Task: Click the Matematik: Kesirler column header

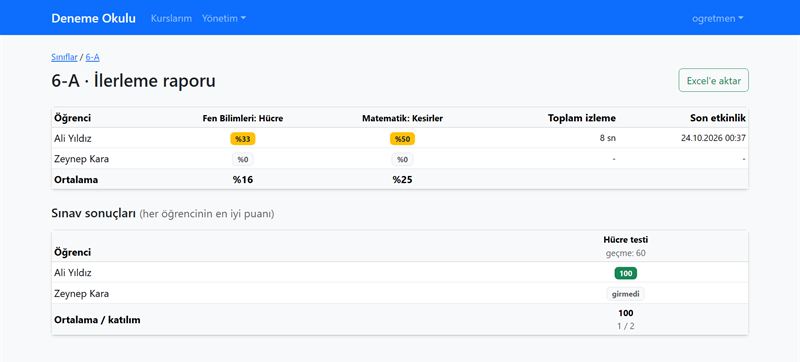Action: 403,118
